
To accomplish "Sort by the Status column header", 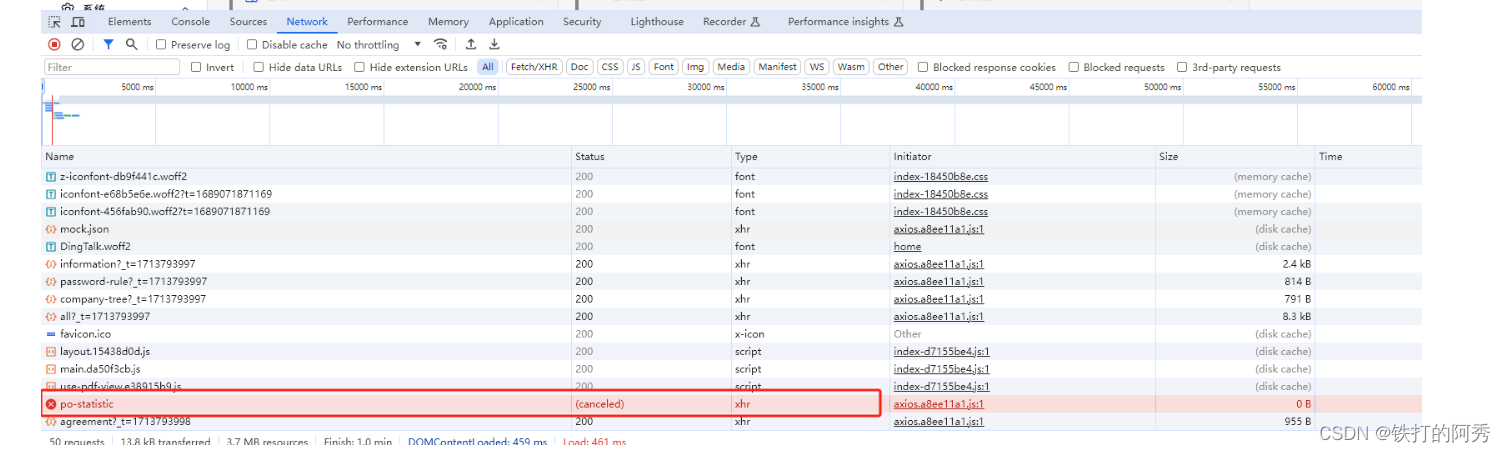I will pyautogui.click(x=651, y=157).
